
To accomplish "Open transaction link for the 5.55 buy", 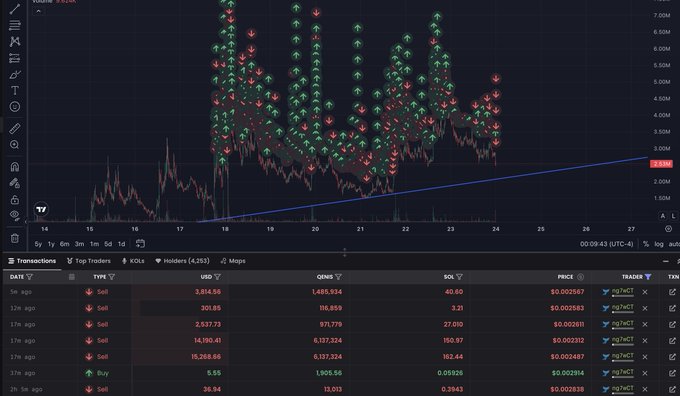I will click(x=672, y=373).
